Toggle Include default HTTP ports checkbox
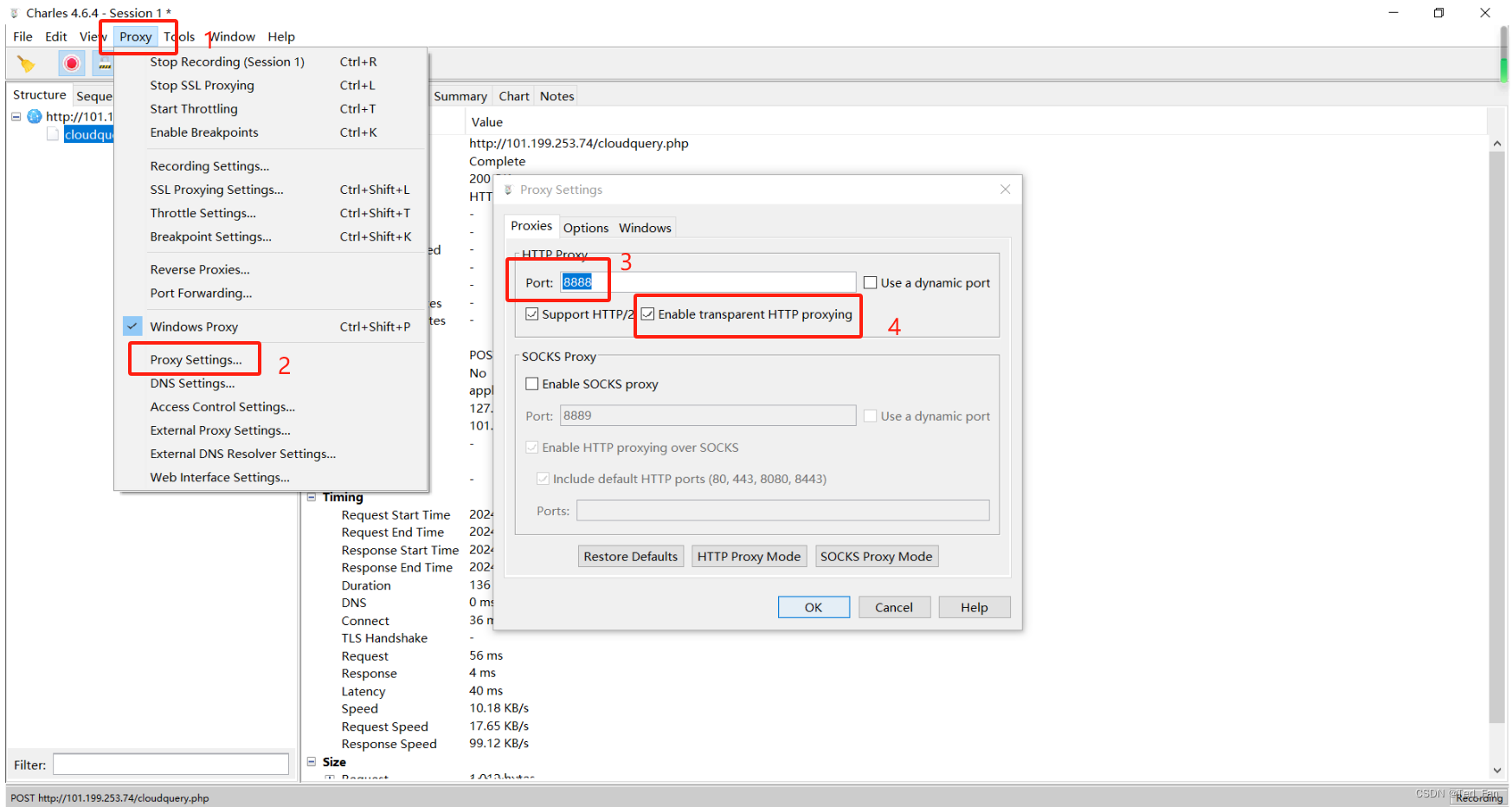Screen dimensions: 1512x807 (543, 479)
